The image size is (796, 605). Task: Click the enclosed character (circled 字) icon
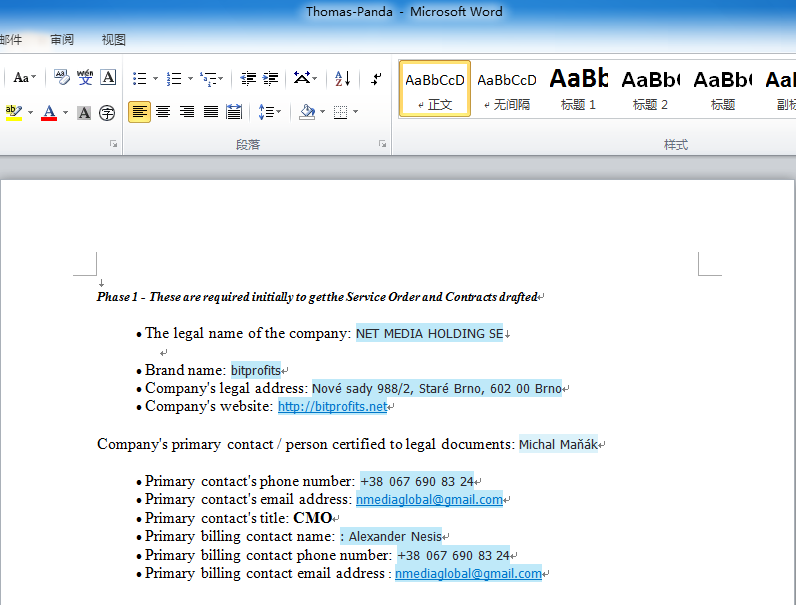(107, 112)
